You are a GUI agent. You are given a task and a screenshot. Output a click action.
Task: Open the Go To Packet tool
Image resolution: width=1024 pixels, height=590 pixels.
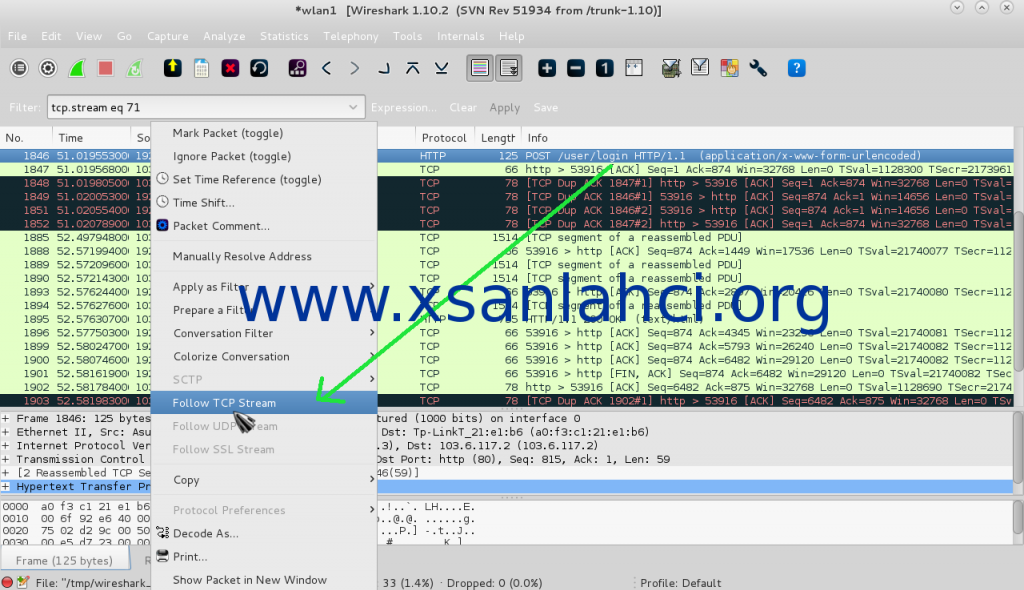point(384,68)
